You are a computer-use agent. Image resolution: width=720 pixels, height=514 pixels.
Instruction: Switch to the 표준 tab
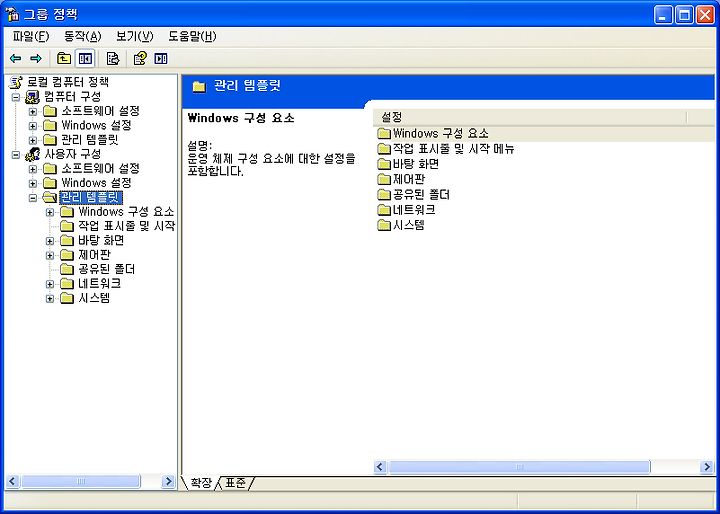(x=236, y=483)
